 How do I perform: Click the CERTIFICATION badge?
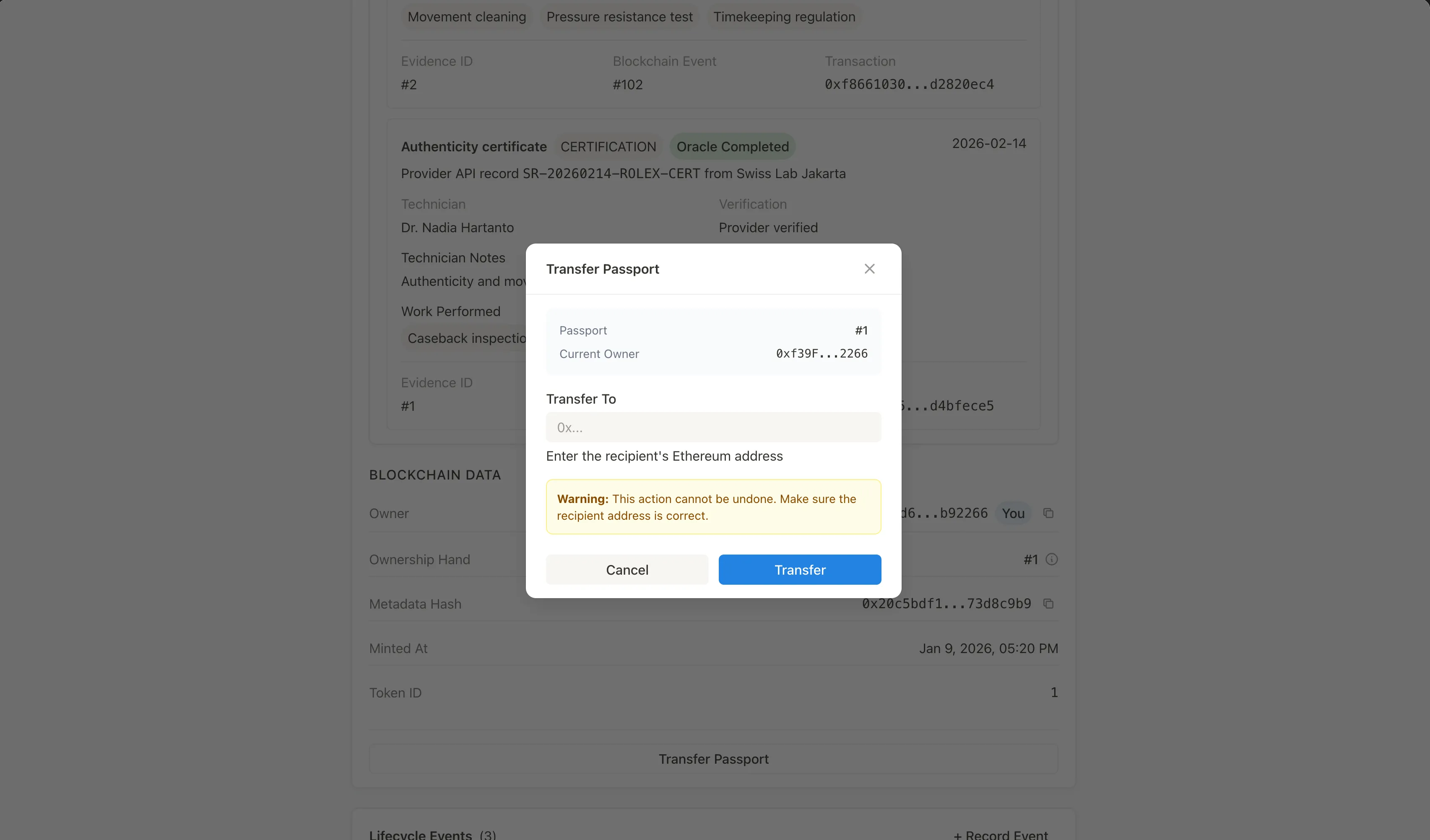[x=608, y=146]
